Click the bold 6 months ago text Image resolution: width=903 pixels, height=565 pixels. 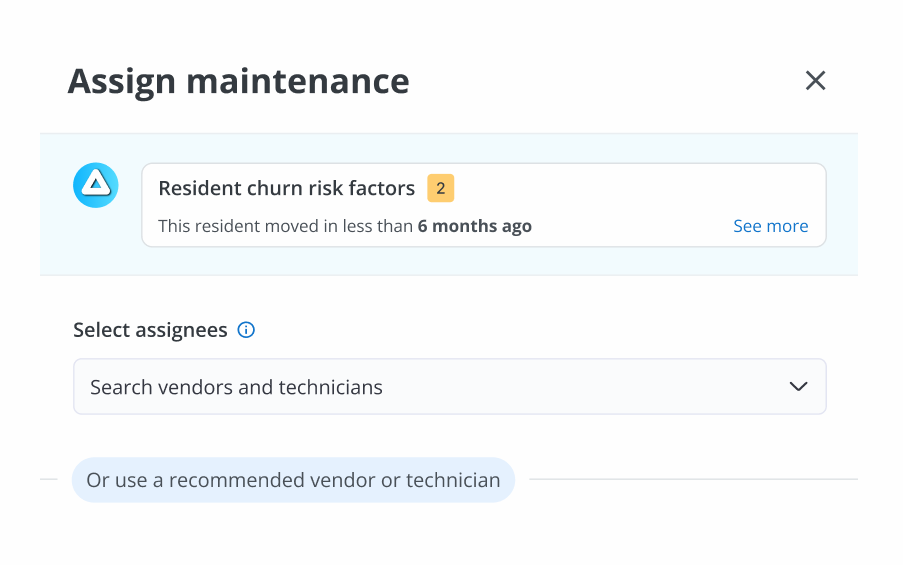tap(474, 226)
